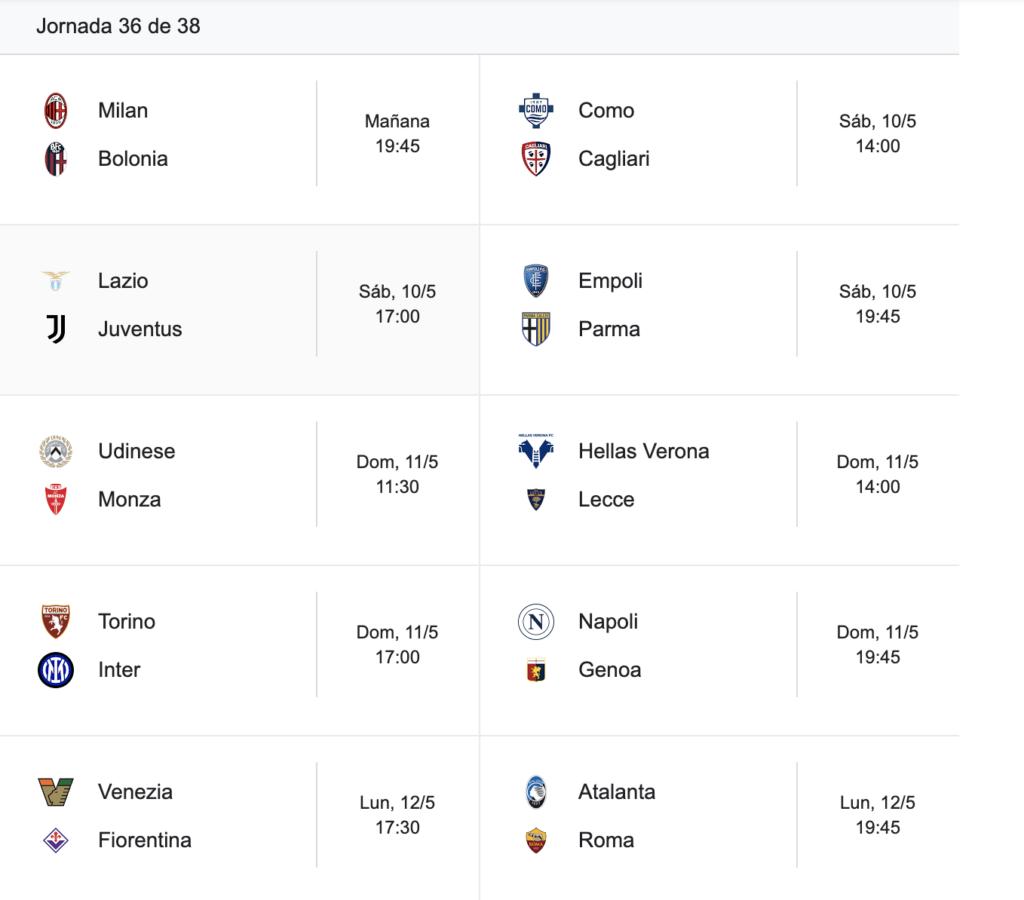The image size is (1024, 900).
Task: Open the Udinese team name
Action: tap(136, 451)
